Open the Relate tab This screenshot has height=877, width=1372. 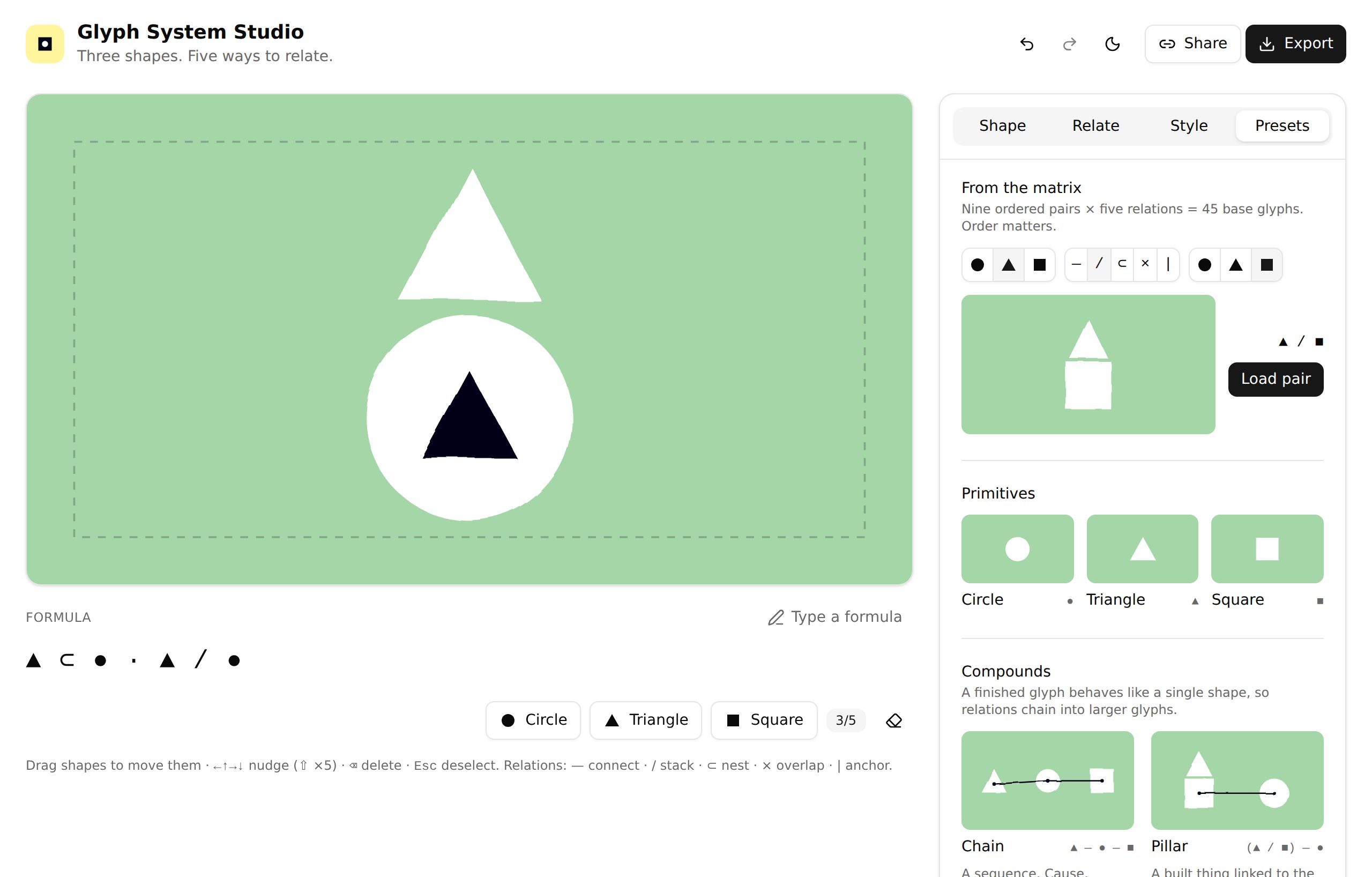[1095, 126]
